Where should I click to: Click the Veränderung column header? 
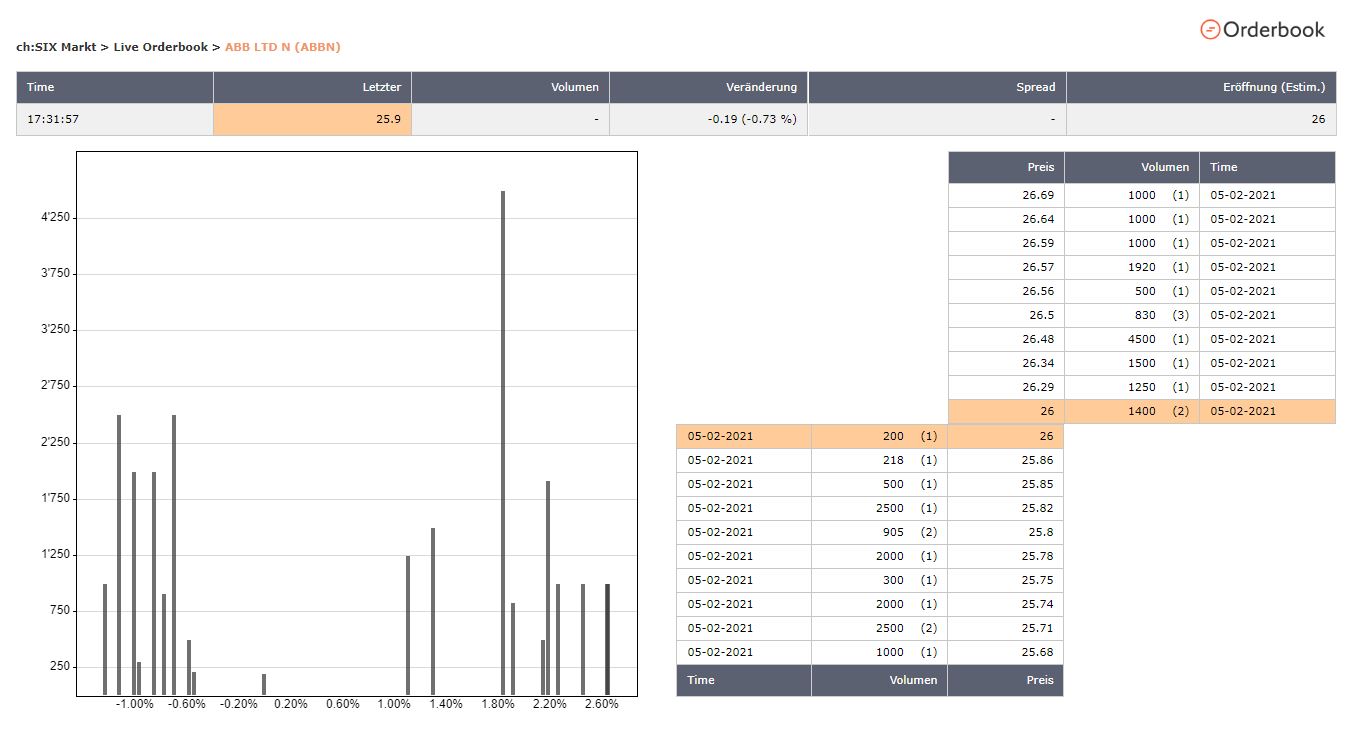[762, 87]
